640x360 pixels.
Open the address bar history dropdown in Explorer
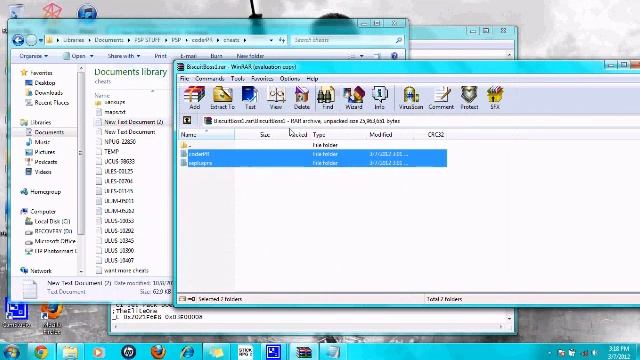click(x=271, y=40)
